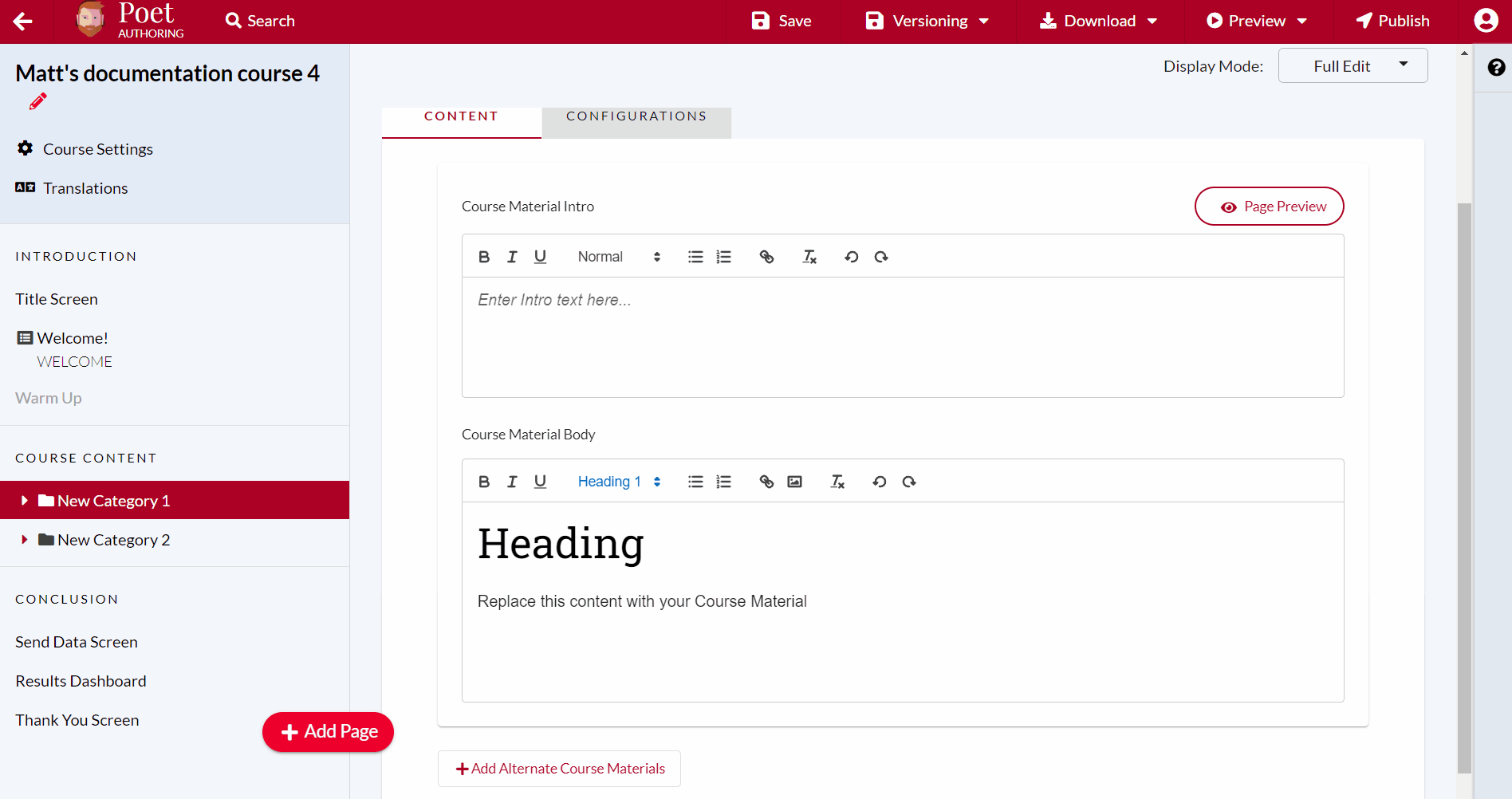Create a numbered list in the Body editor

tap(723, 481)
